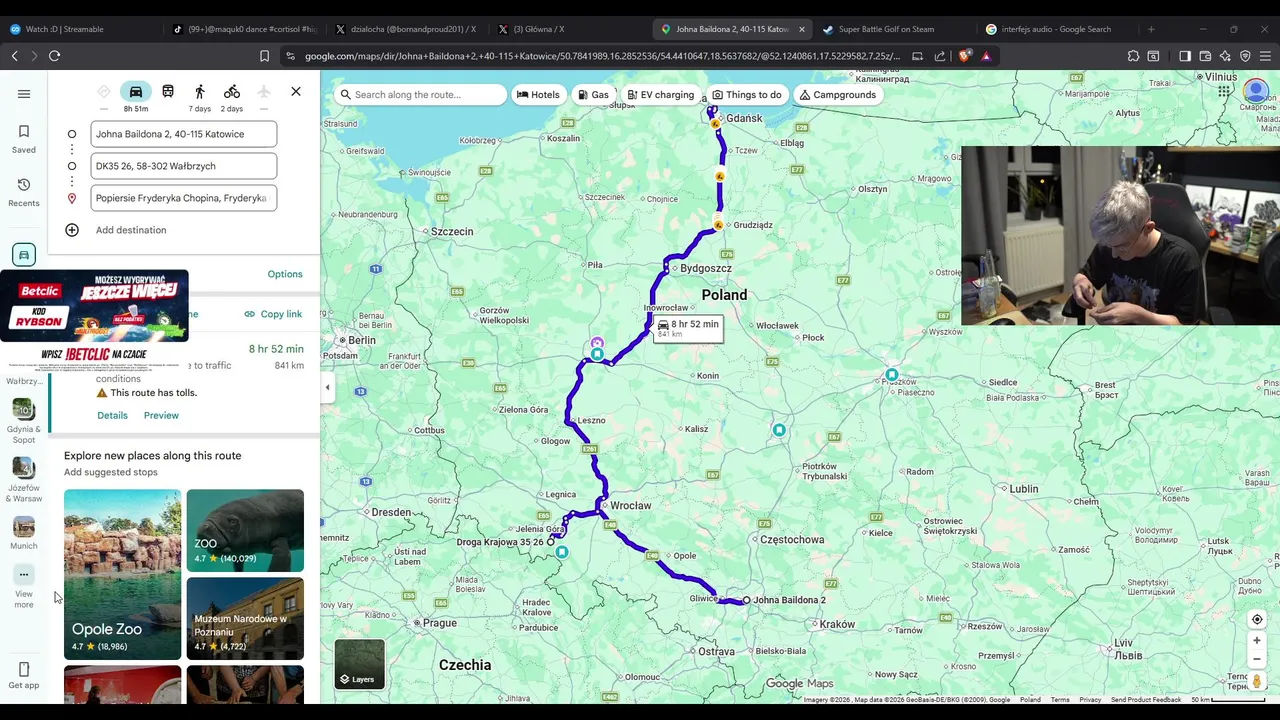Open the Opole Zoo suggestion card
This screenshot has width=1280, height=720.
point(122,574)
